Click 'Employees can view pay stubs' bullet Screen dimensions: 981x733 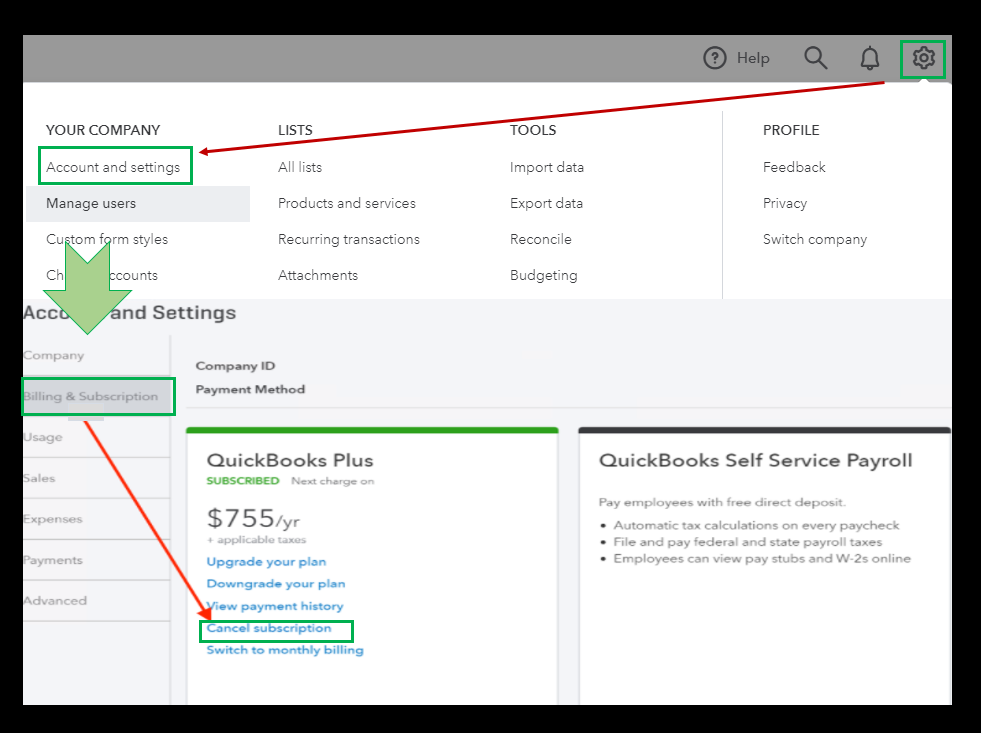[762, 559]
